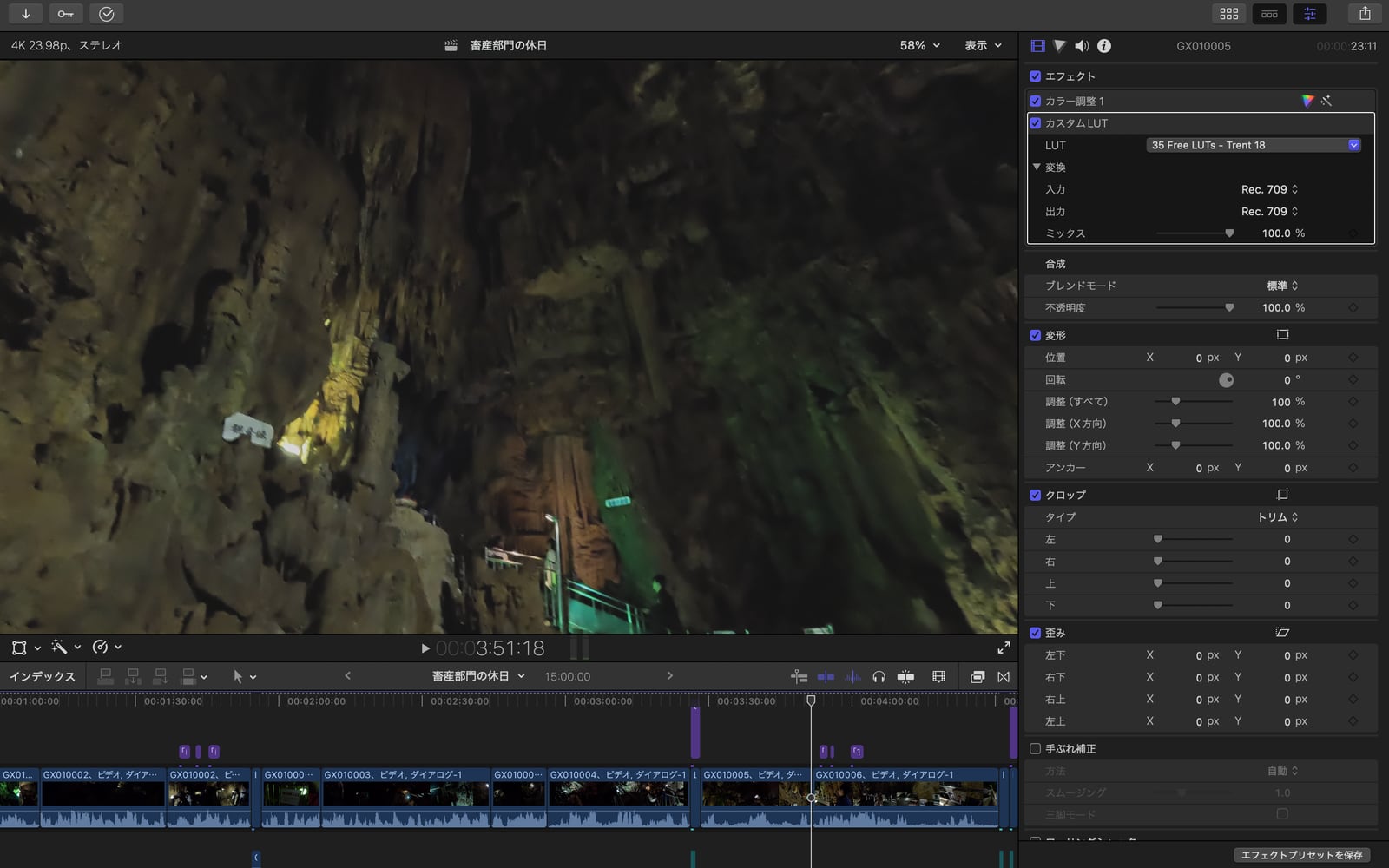Enter full screen viewer mode

coord(1004,648)
